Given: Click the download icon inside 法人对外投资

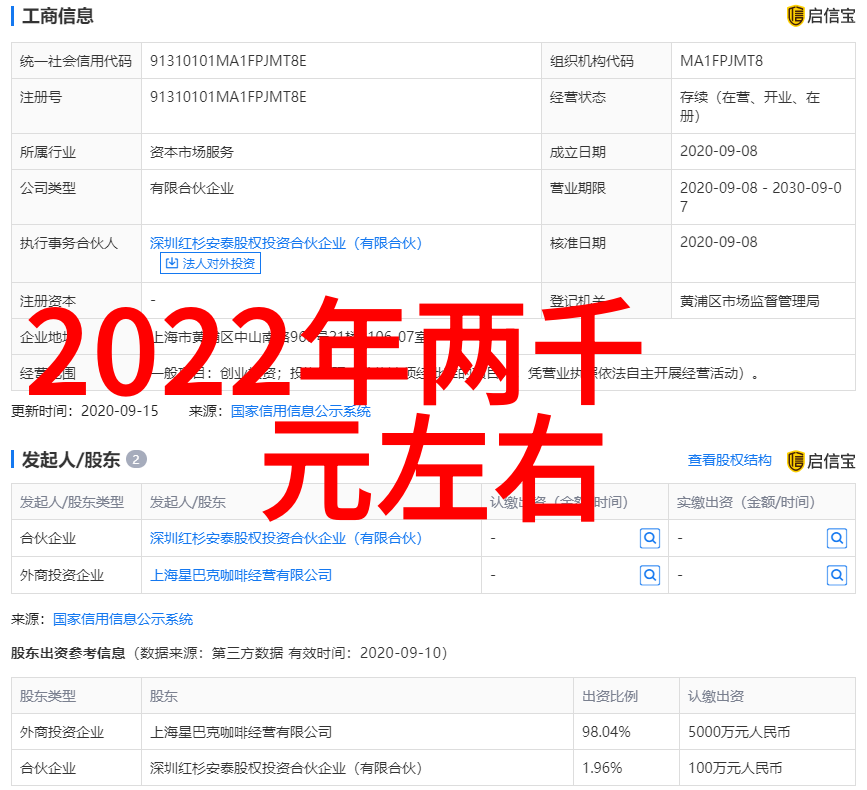Looking at the screenshot, I should 172,263.
